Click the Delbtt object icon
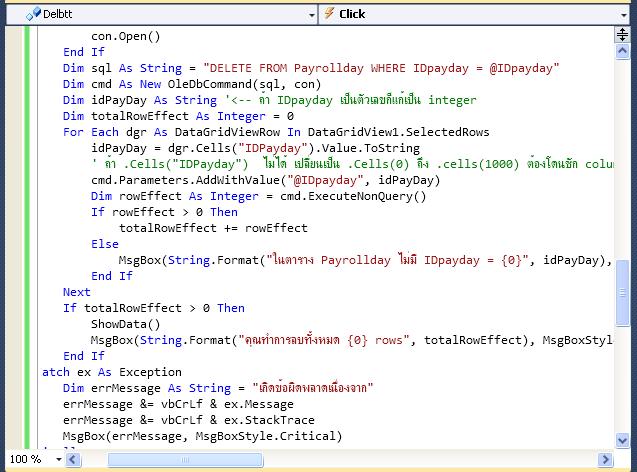Image resolution: width=637 pixels, height=472 pixels. (x=33, y=14)
